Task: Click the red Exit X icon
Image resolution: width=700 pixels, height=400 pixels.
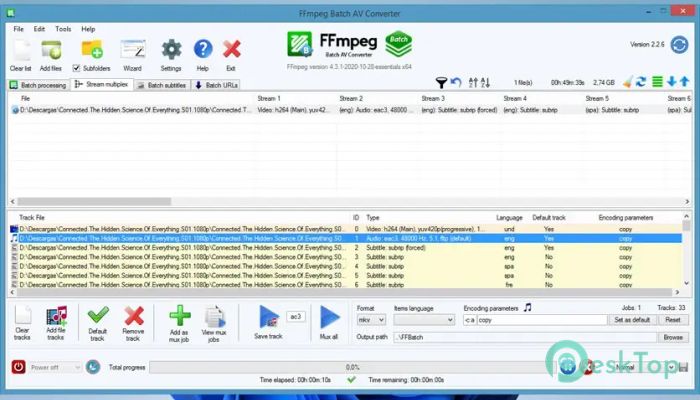Action: tap(232, 49)
